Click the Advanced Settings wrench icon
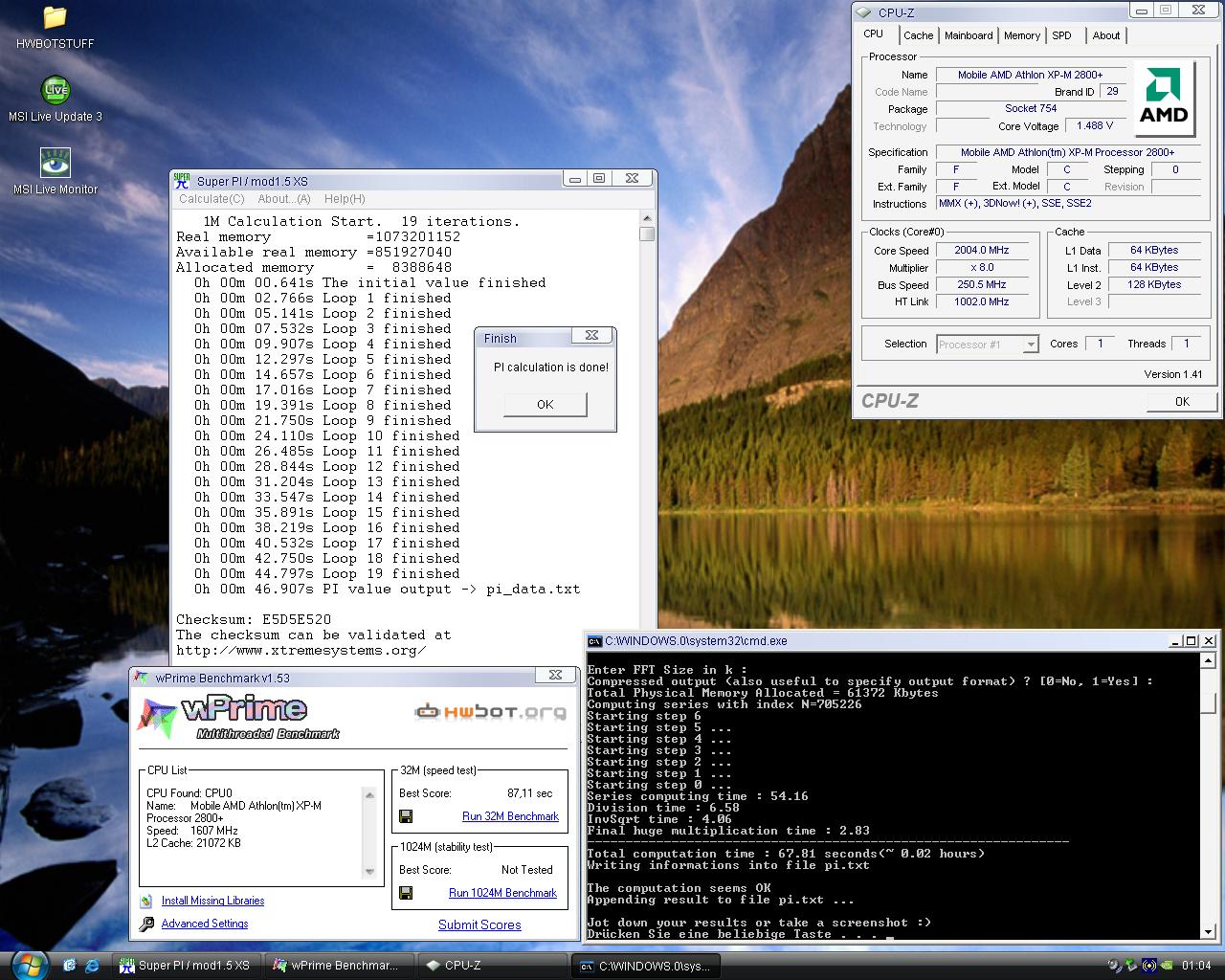The image size is (1225, 980). (x=146, y=924)
